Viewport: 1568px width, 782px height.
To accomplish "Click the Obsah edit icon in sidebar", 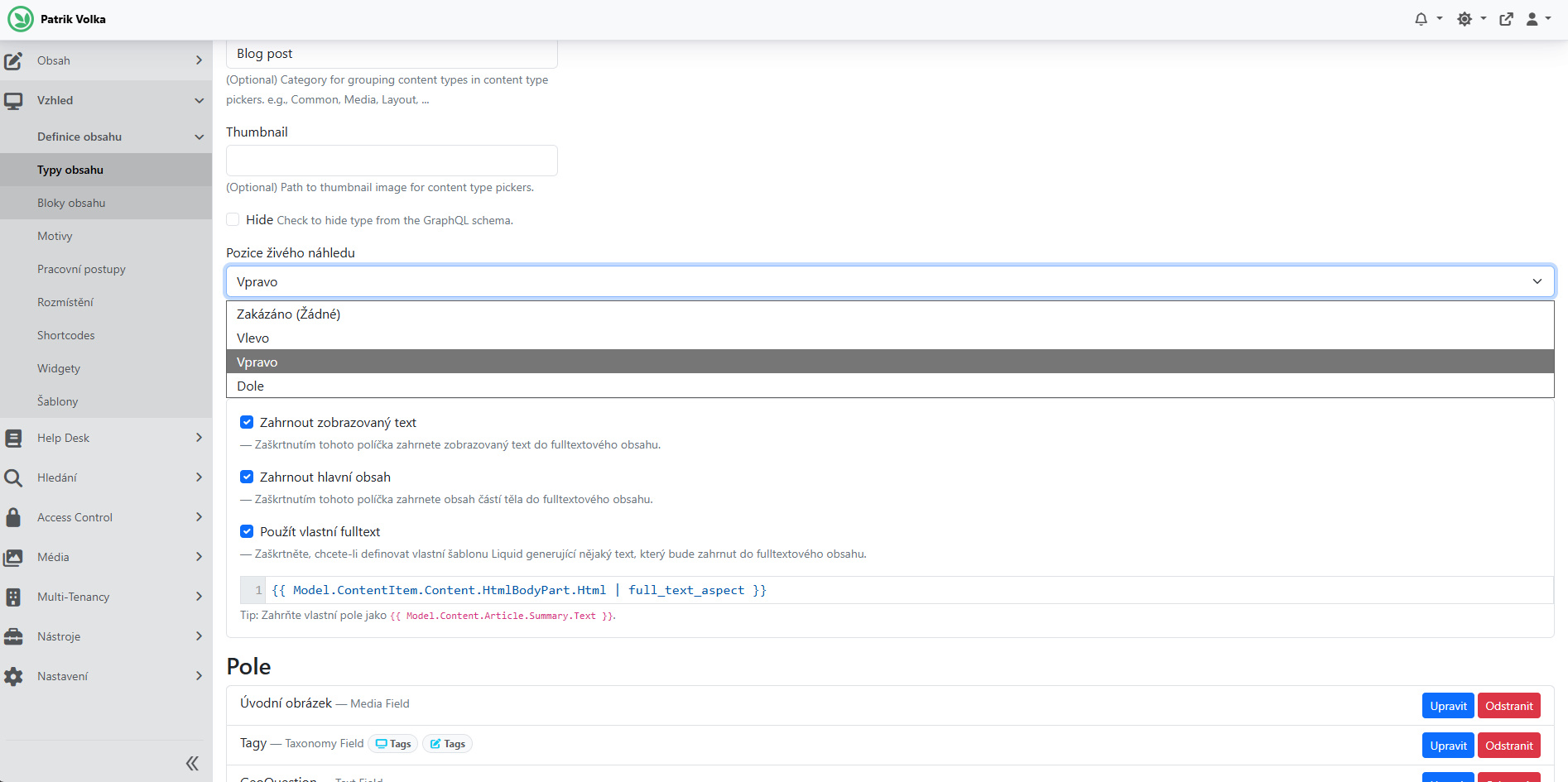I will [x=13, y=60].
